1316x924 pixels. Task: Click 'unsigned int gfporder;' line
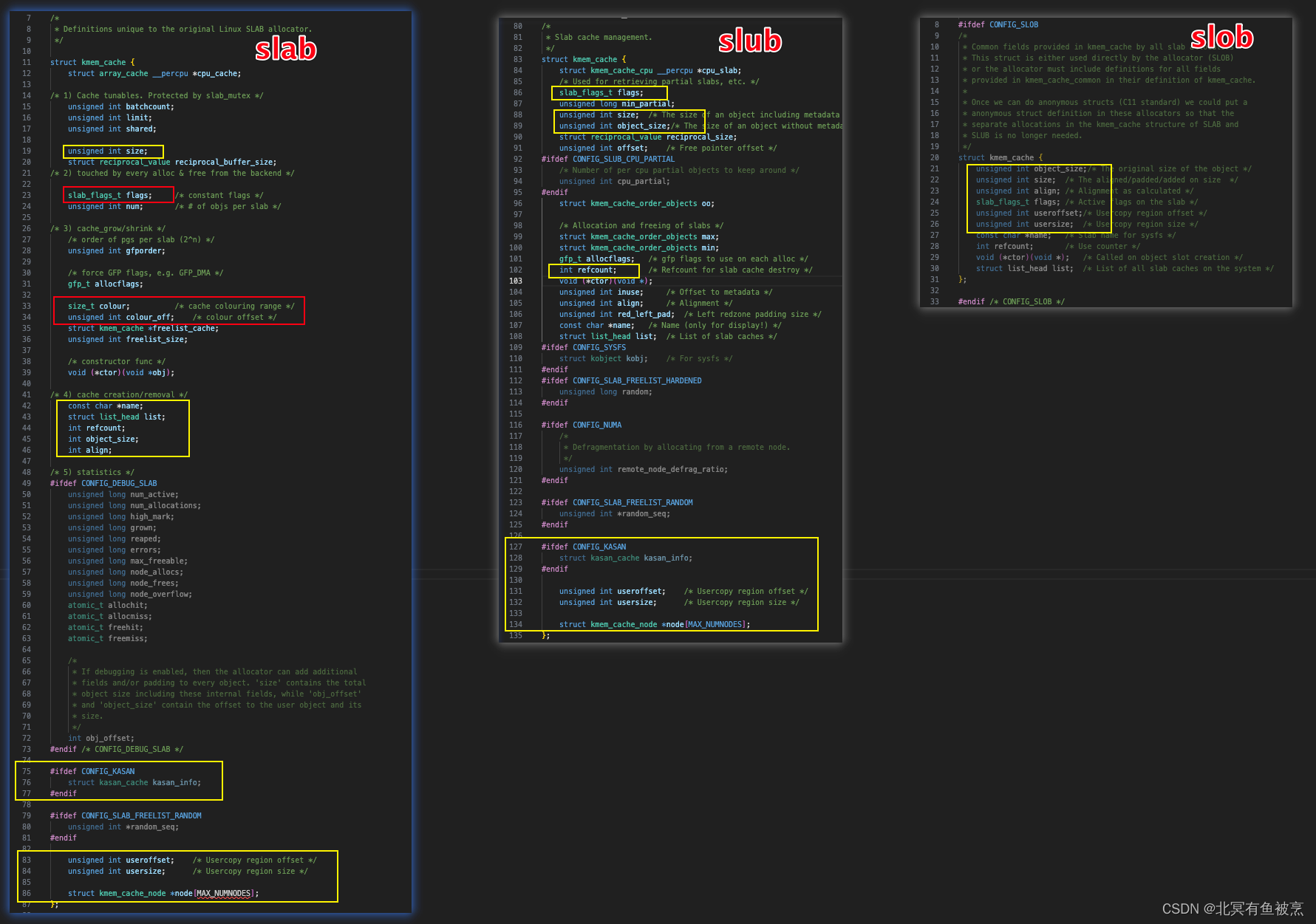(117, 250)
